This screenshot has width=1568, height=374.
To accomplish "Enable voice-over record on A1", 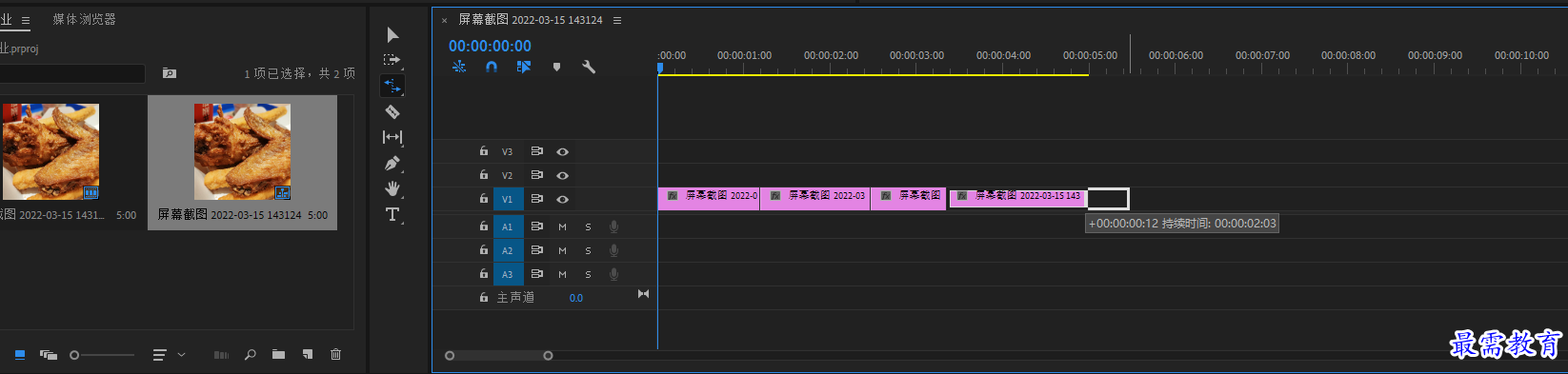I will 614,226.
